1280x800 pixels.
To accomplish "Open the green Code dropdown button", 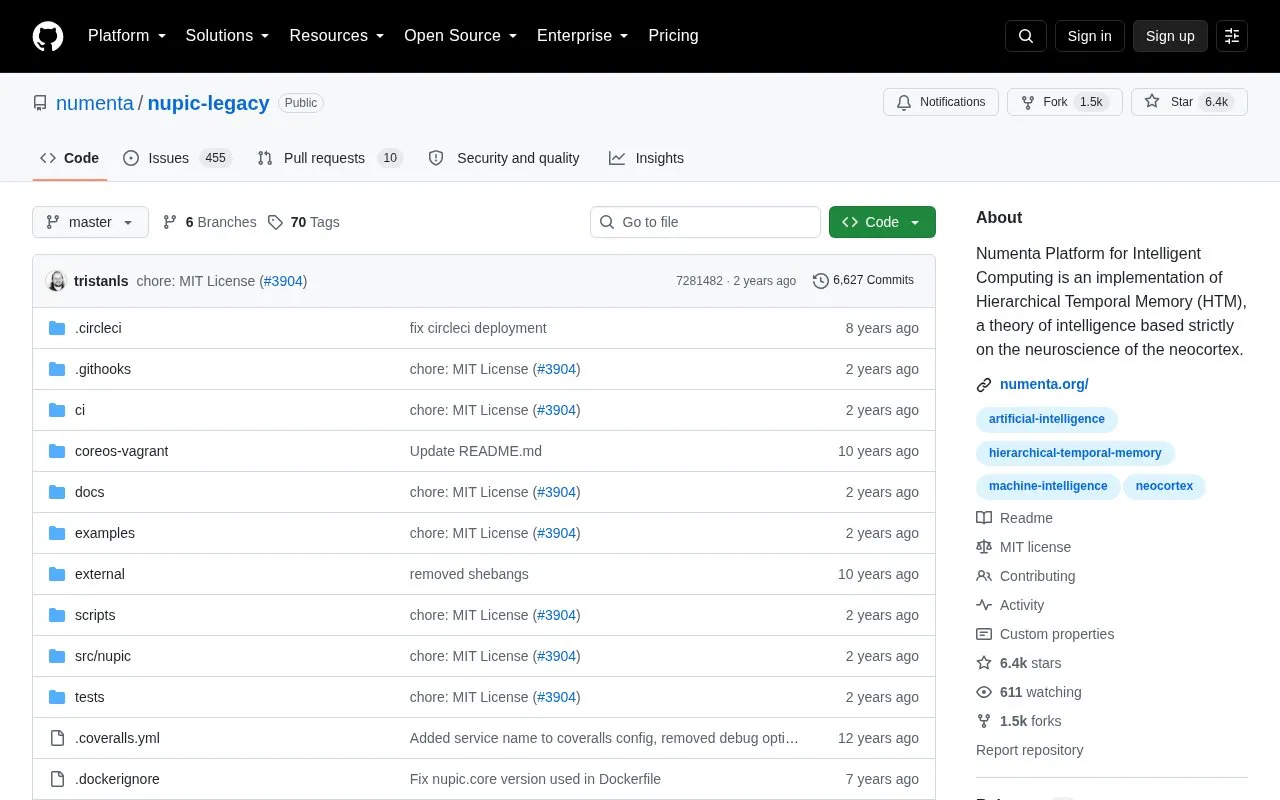I will [882, 222].
